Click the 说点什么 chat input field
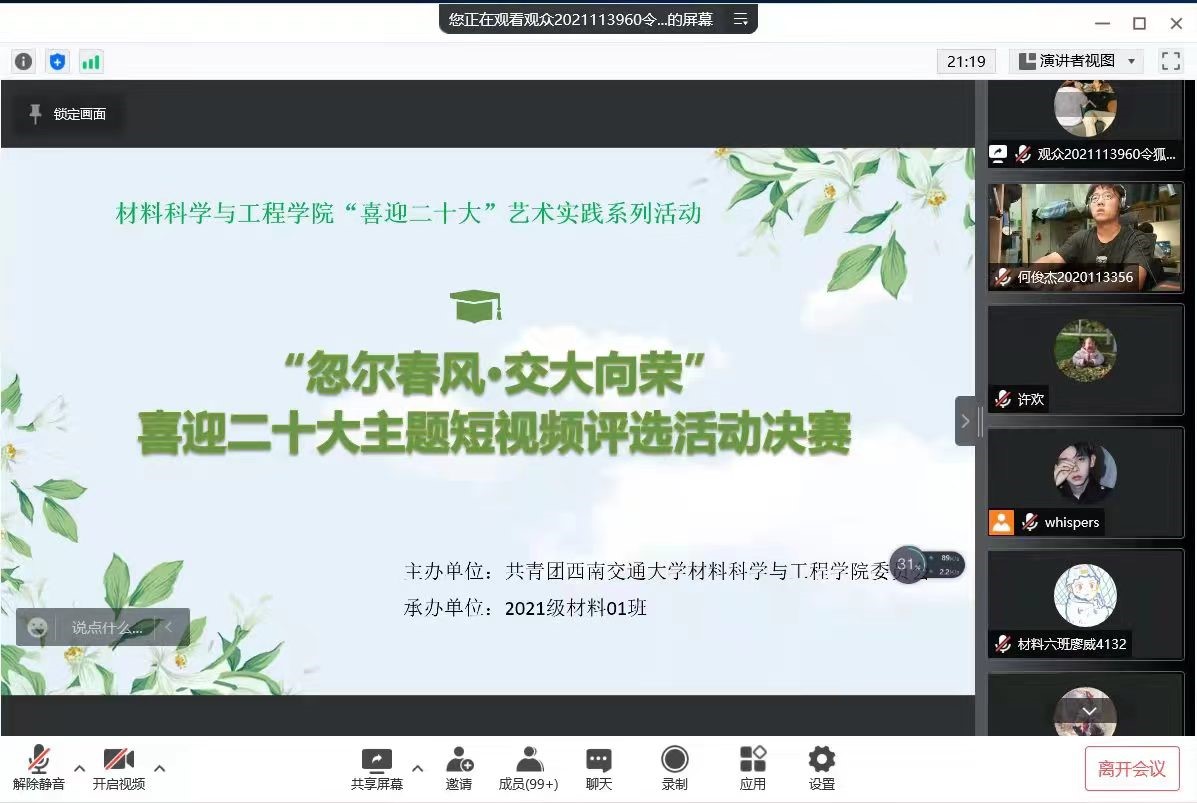The height and width of the screenshot is (803, 1197). [106, 628]
